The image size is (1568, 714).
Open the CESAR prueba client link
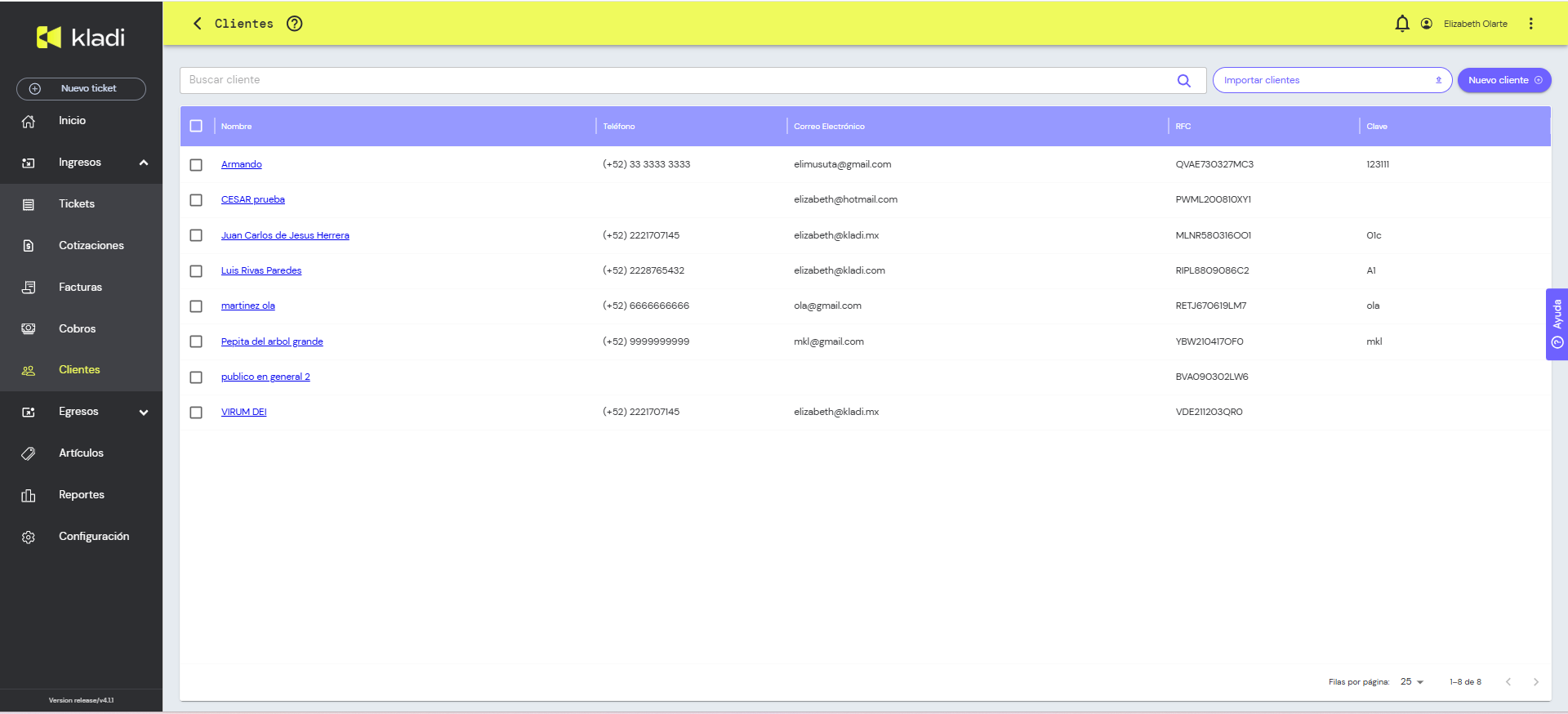253,199
